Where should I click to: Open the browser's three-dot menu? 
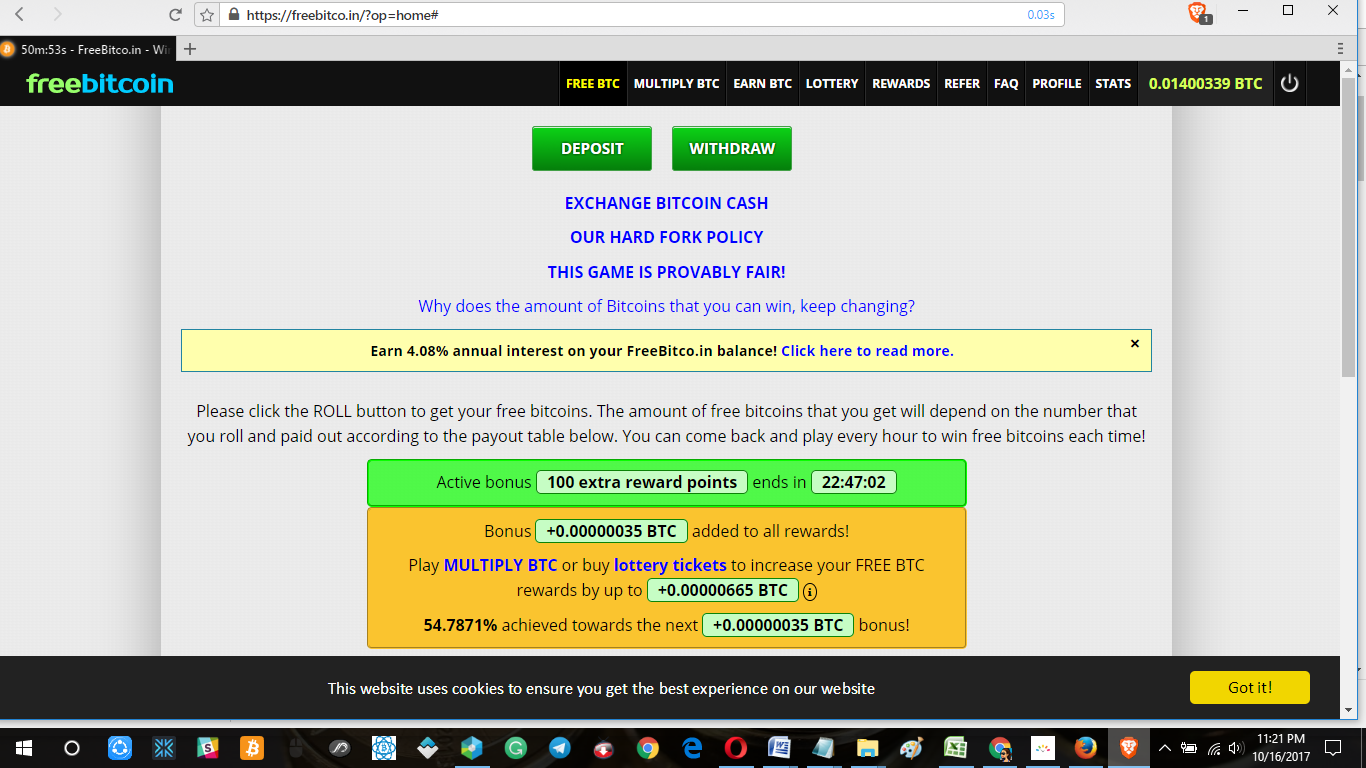pos(1340,49)
